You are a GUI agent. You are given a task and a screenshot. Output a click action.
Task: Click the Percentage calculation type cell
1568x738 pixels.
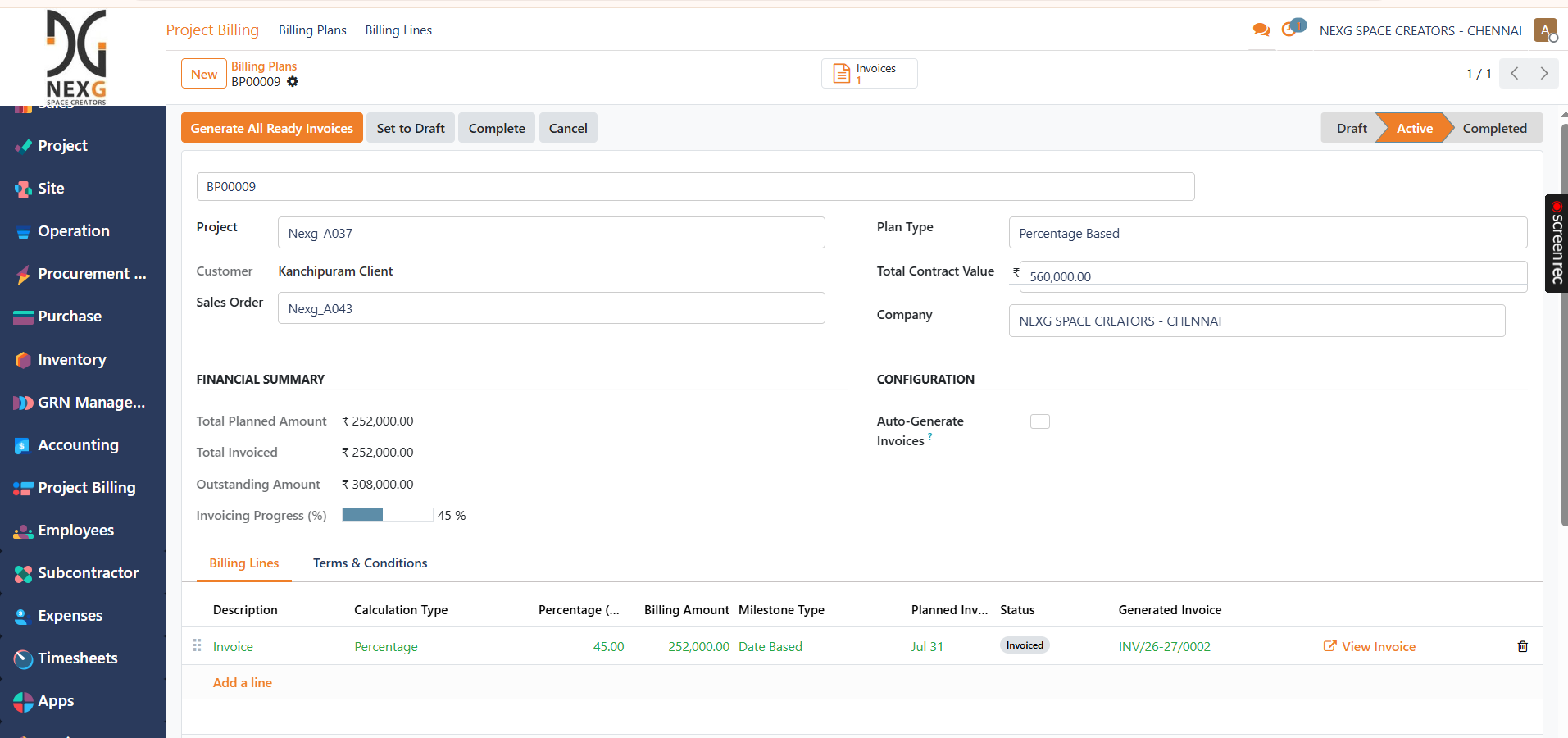386,647
